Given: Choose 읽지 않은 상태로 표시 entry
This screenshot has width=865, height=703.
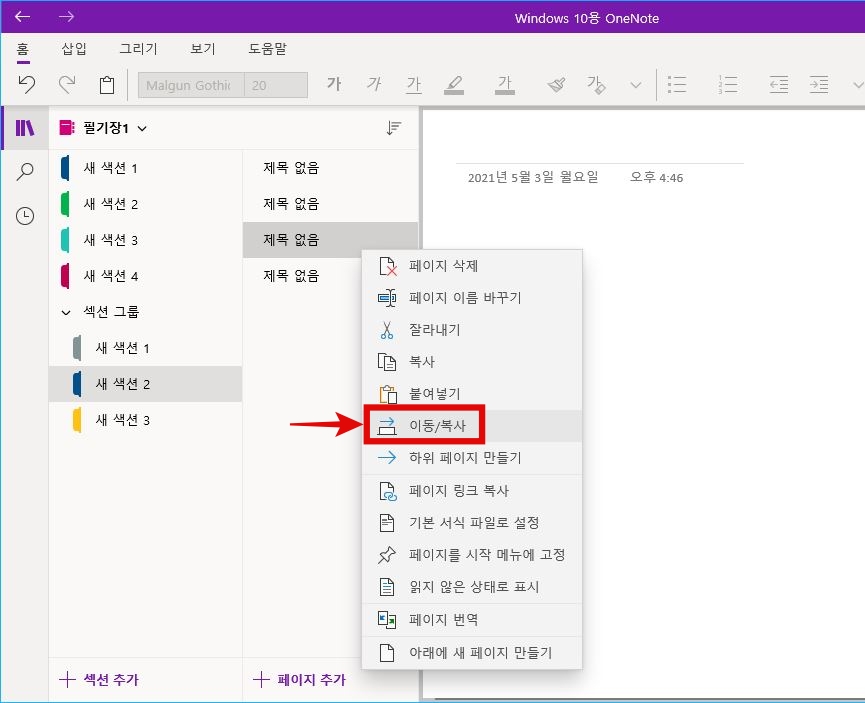Looking at the screenshot, I should [472, 587].
